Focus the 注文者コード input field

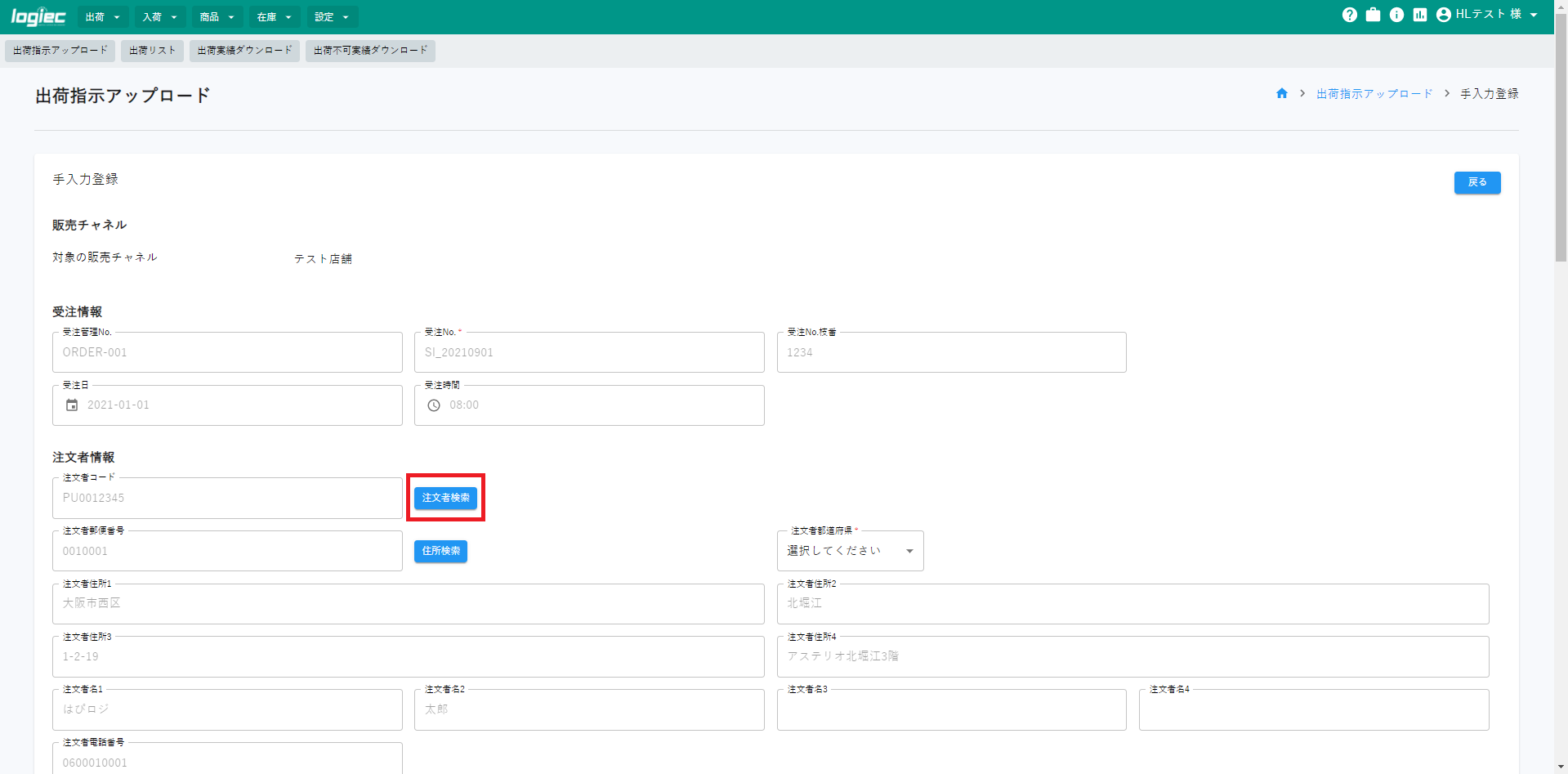click(x=227, y=498)
